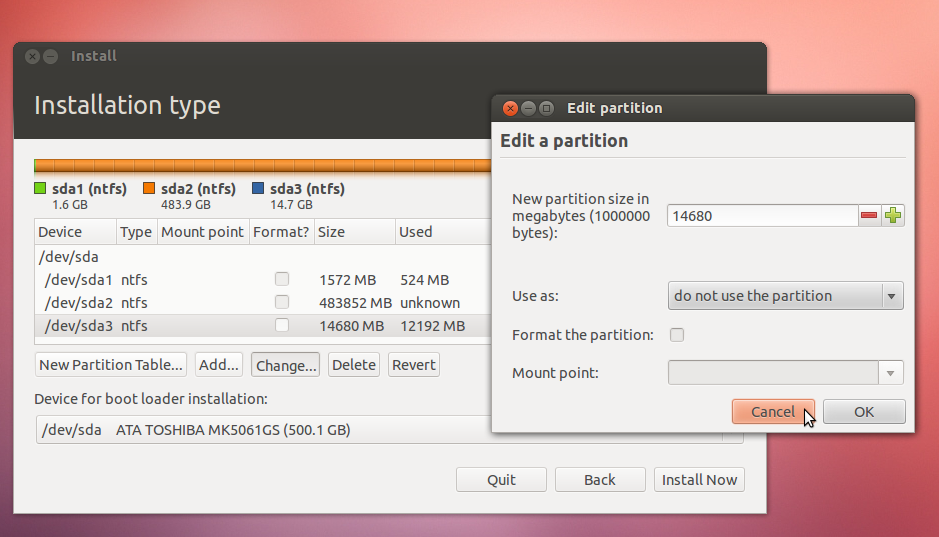Viewport: 939px width, 537px height.
Task: Quit the installer
Action: point(501,480)
